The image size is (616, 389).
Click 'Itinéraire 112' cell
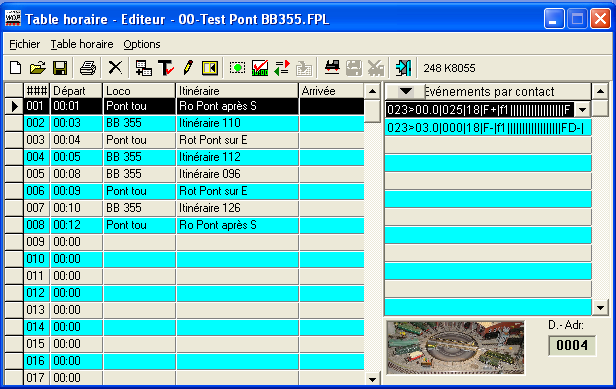pyautogui.click(x=237, y=157)
